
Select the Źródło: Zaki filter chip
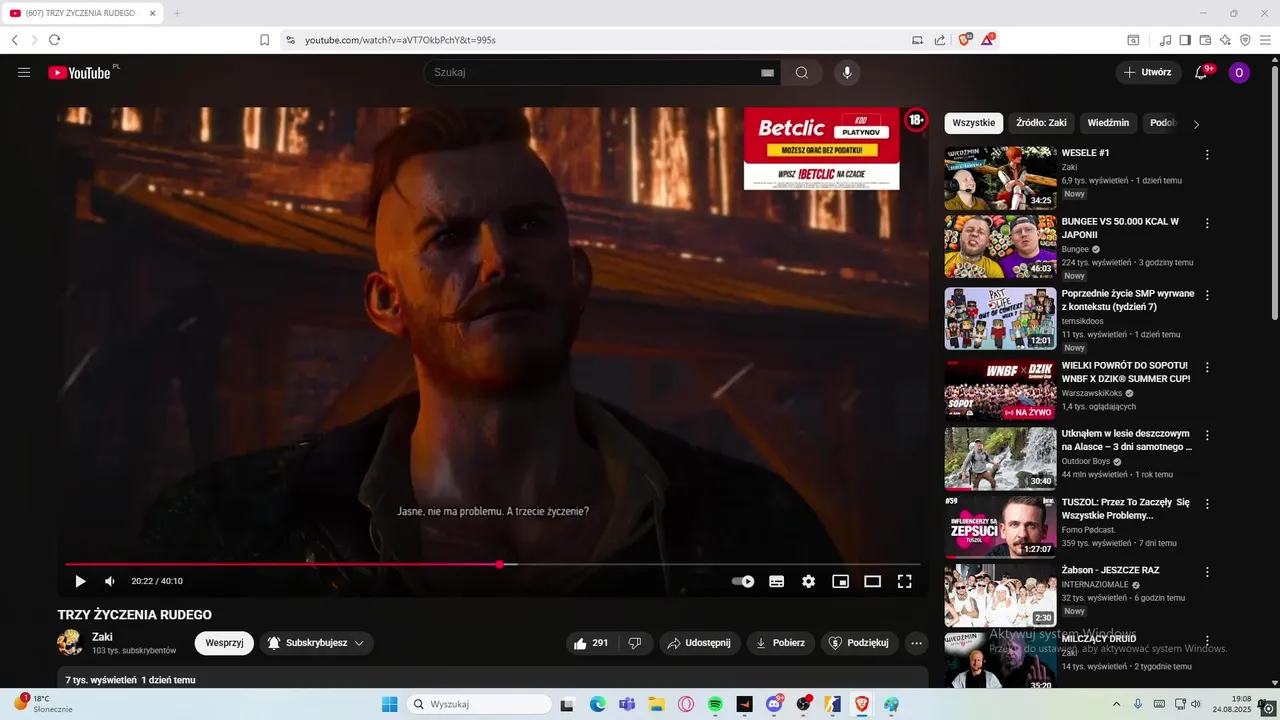[x=1041, y=123]
